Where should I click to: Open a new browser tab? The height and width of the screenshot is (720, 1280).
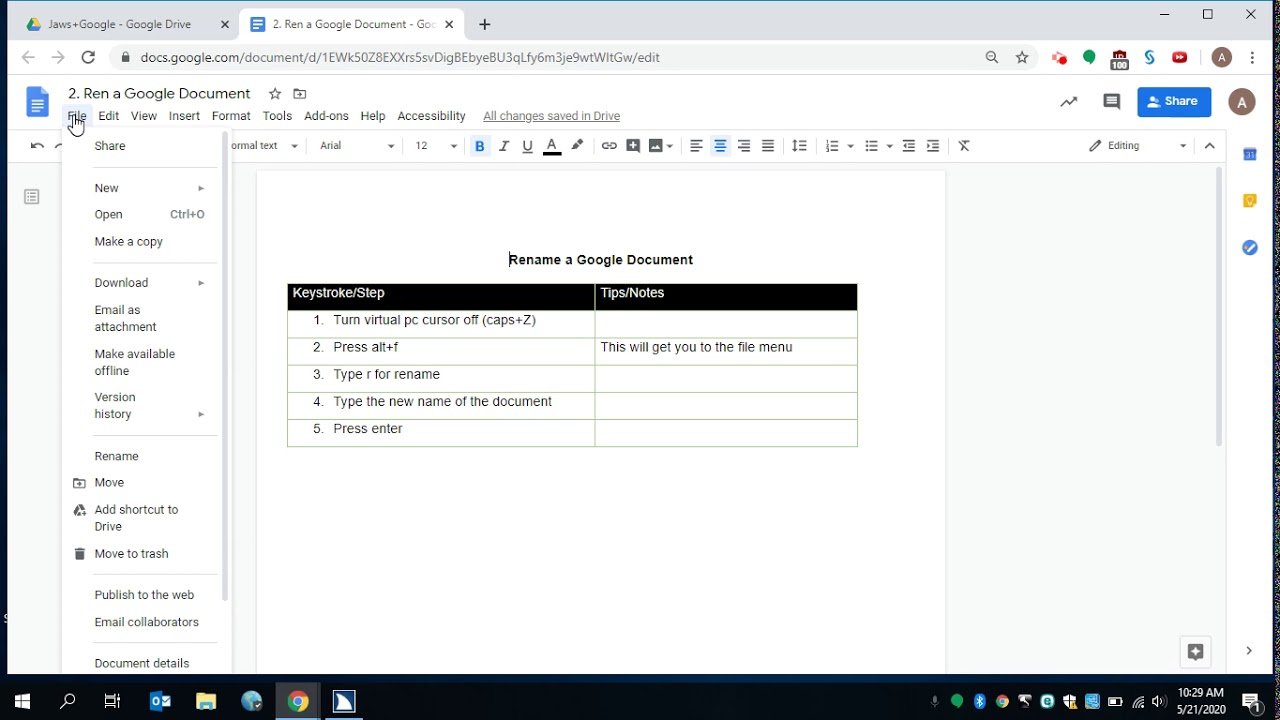pyautogui.click(x=485, y=24)
